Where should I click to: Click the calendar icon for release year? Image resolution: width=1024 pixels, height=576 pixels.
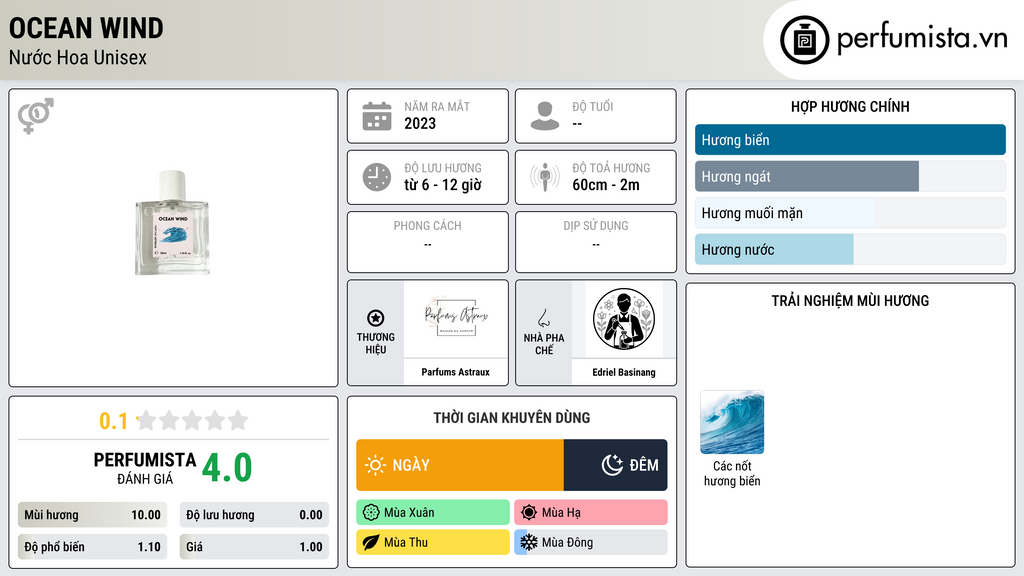377,116
